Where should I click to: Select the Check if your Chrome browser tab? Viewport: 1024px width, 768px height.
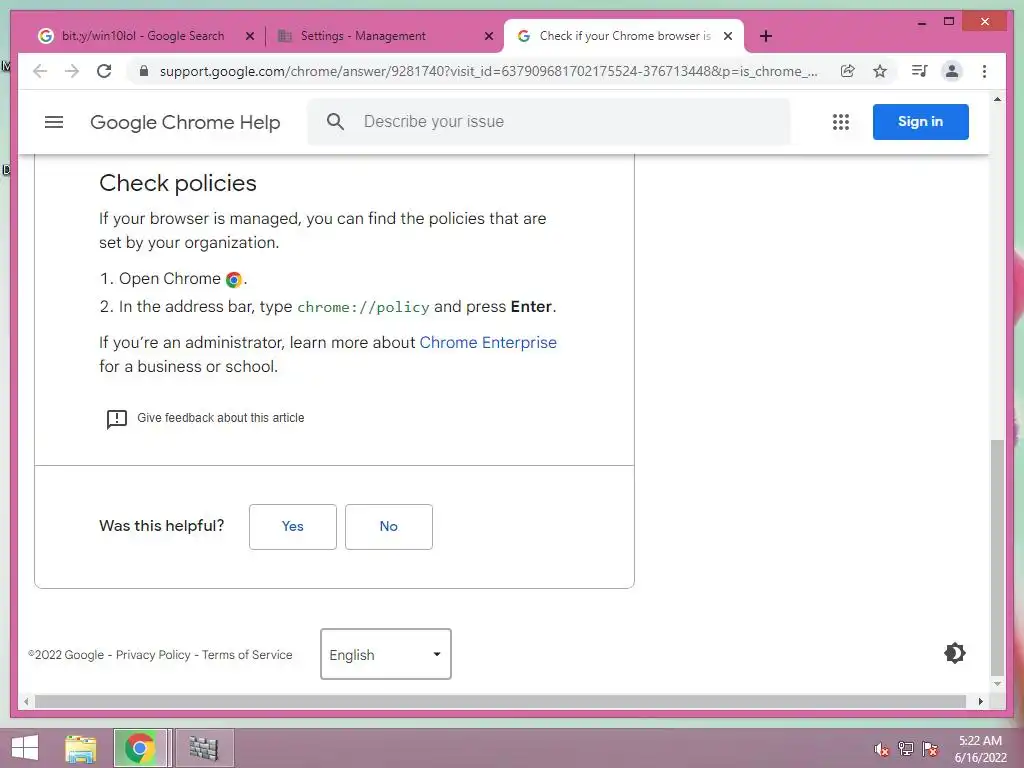(624, 36)
